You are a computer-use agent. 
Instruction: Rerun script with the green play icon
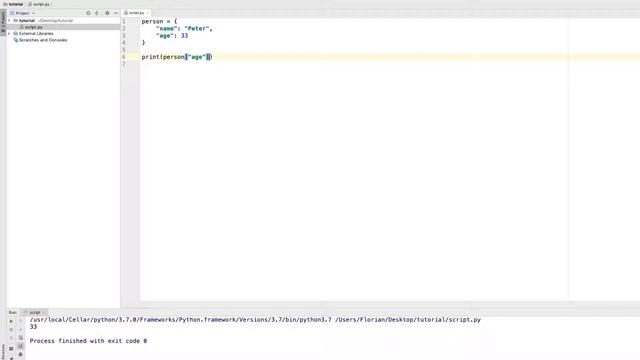pyautogui.click(x=11, y=321)
